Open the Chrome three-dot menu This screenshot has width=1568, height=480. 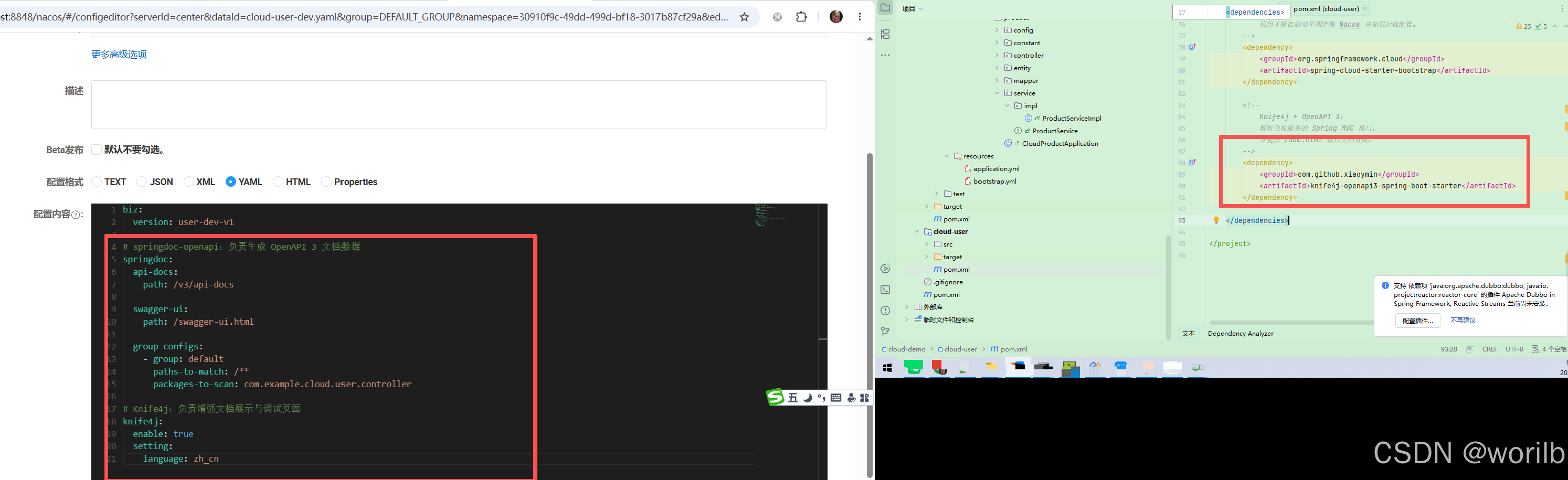click(x=860, y=17)
